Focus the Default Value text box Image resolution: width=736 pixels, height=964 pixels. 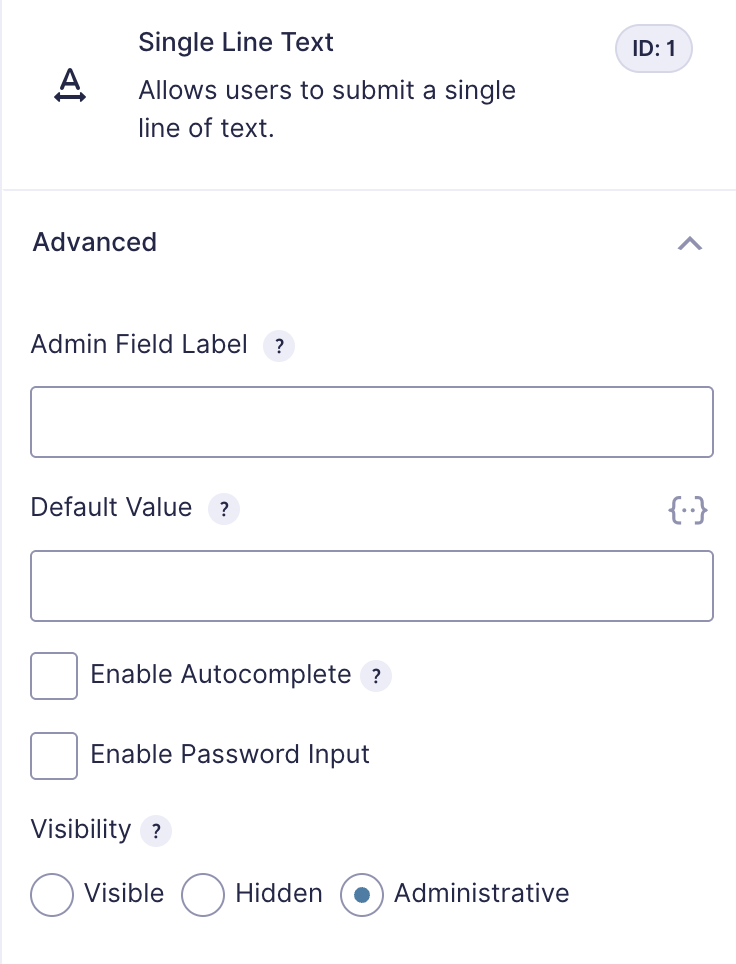coord(372,586)
